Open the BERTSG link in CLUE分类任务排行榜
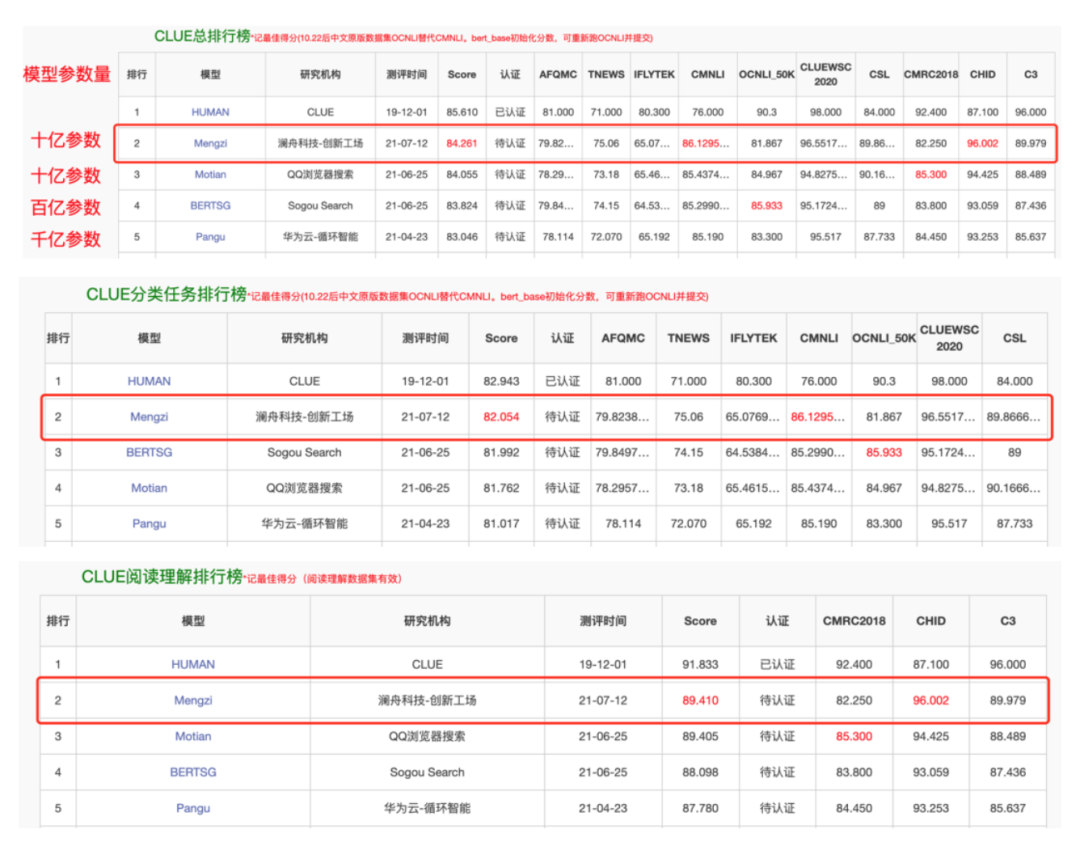 tap(149, 453)
